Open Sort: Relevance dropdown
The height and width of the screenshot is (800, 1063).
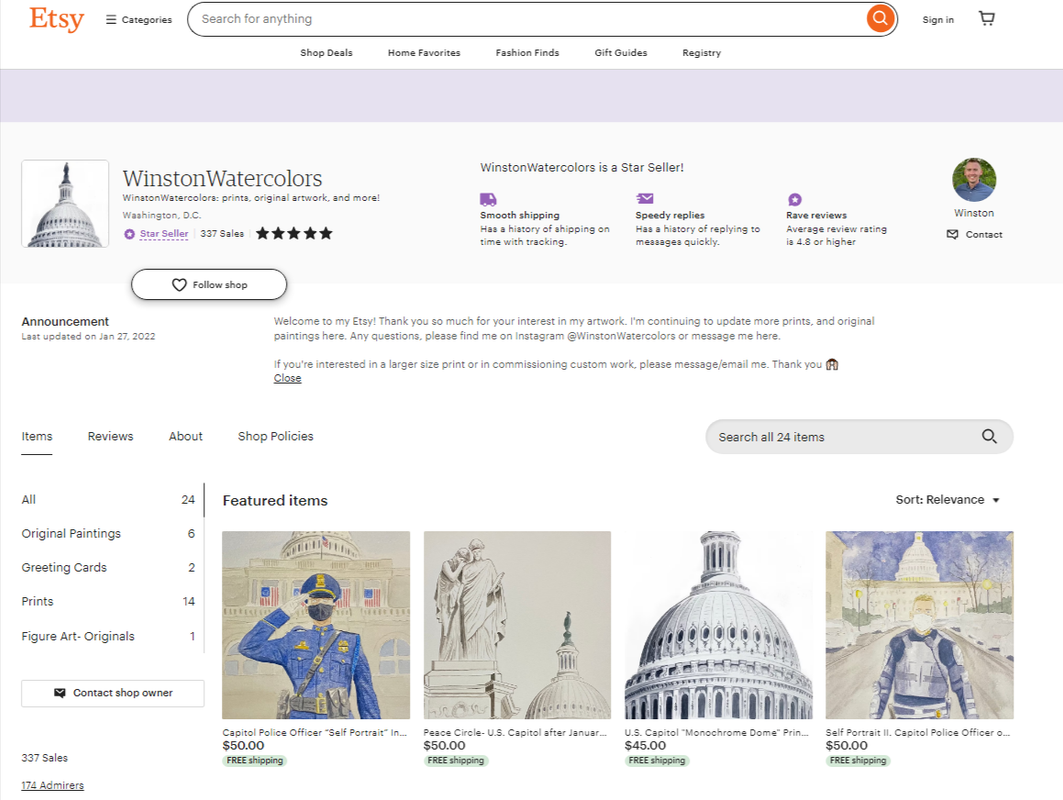(948, 500)
